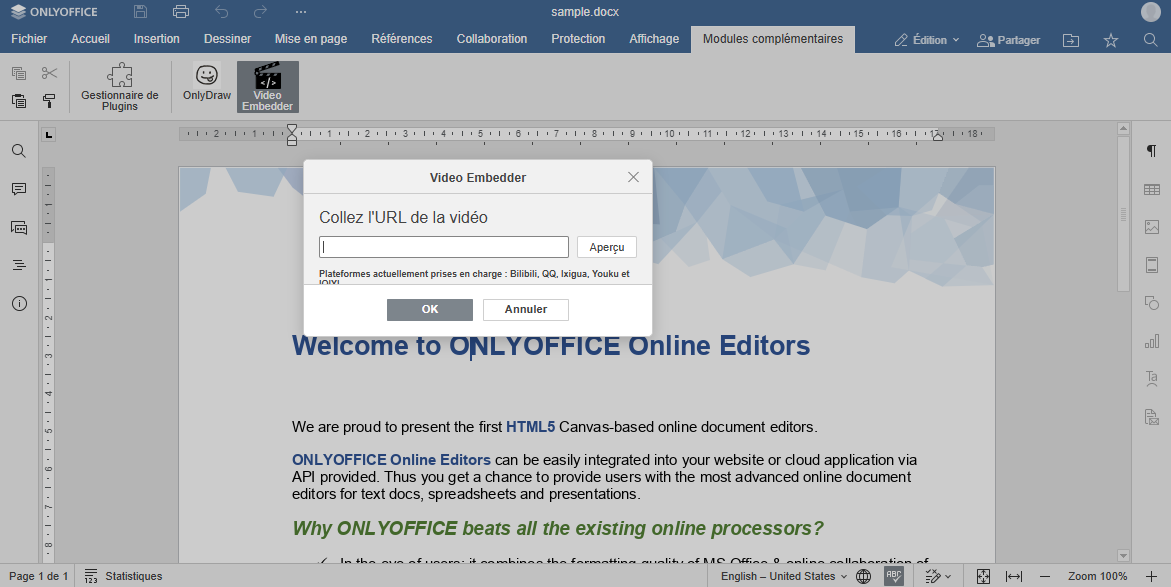Click the Paste icon in toolbar
Image resolution: width=1171 pixels, height=587 pixels.
point(19,101)
